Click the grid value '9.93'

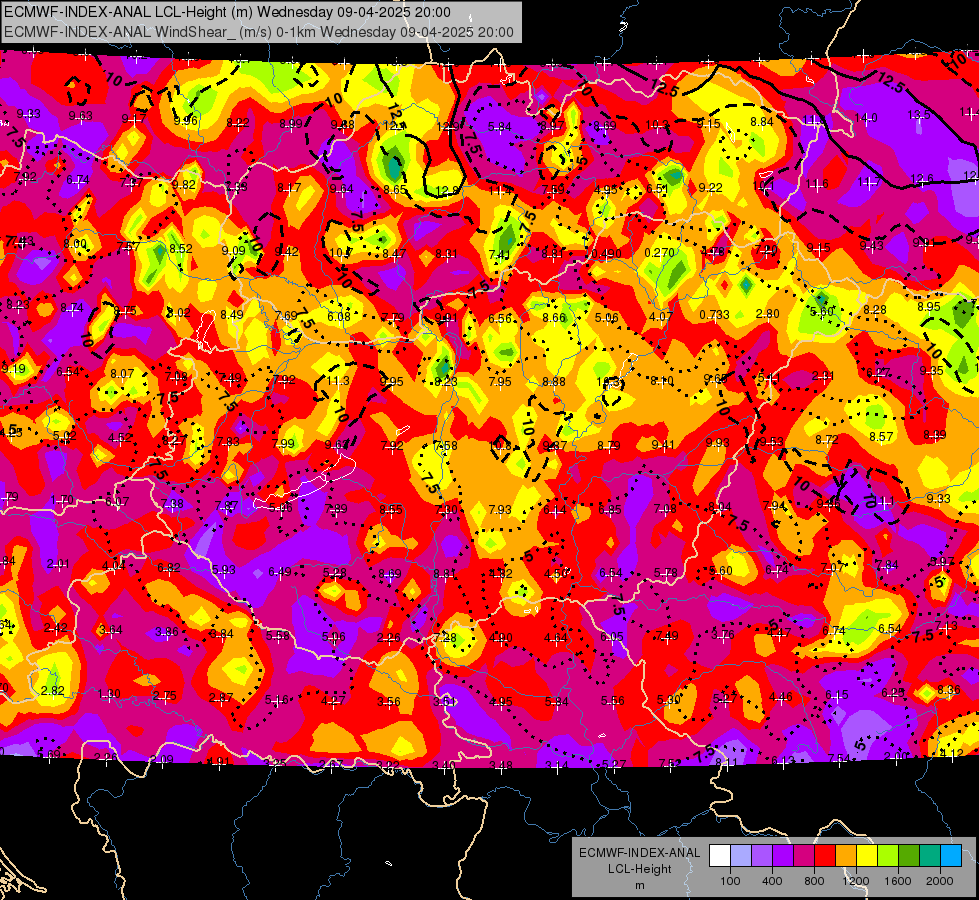[x=718, y=443]
